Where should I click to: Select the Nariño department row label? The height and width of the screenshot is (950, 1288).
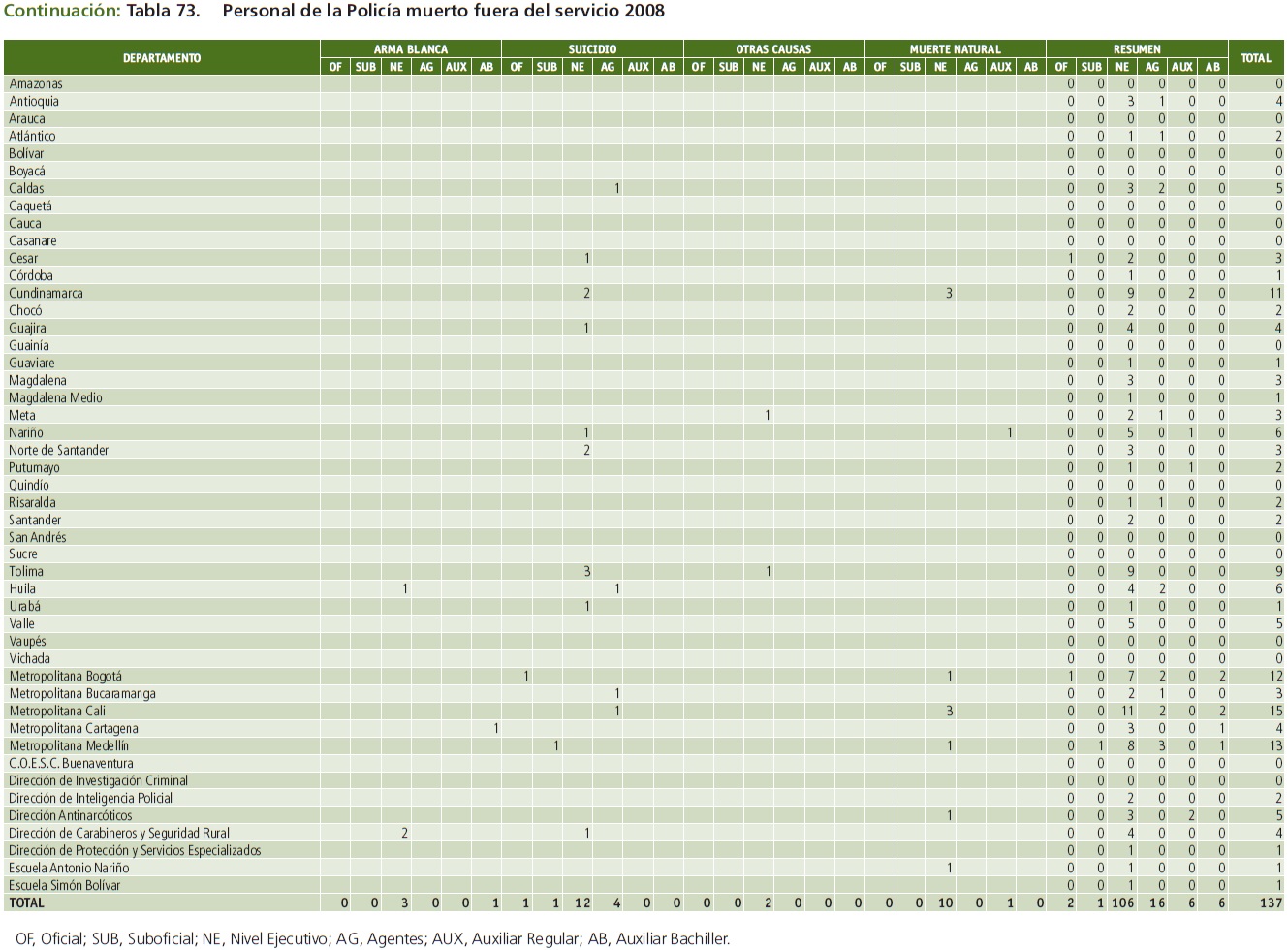click(x=26, y=432)
